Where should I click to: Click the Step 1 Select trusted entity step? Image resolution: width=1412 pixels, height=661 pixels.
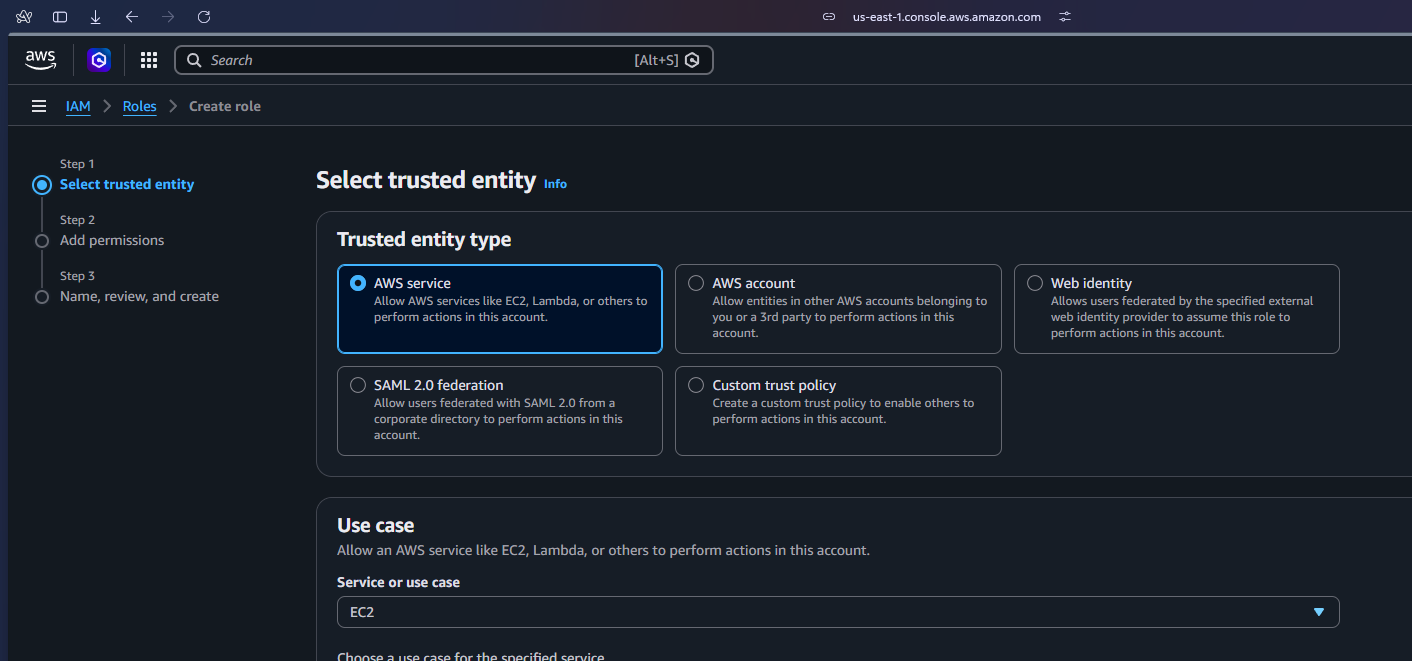click(x=127, y=184)
